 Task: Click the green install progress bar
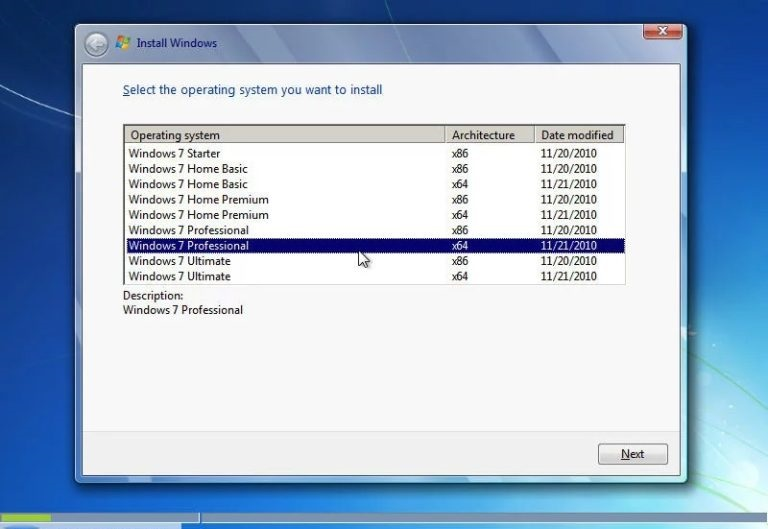25,518
